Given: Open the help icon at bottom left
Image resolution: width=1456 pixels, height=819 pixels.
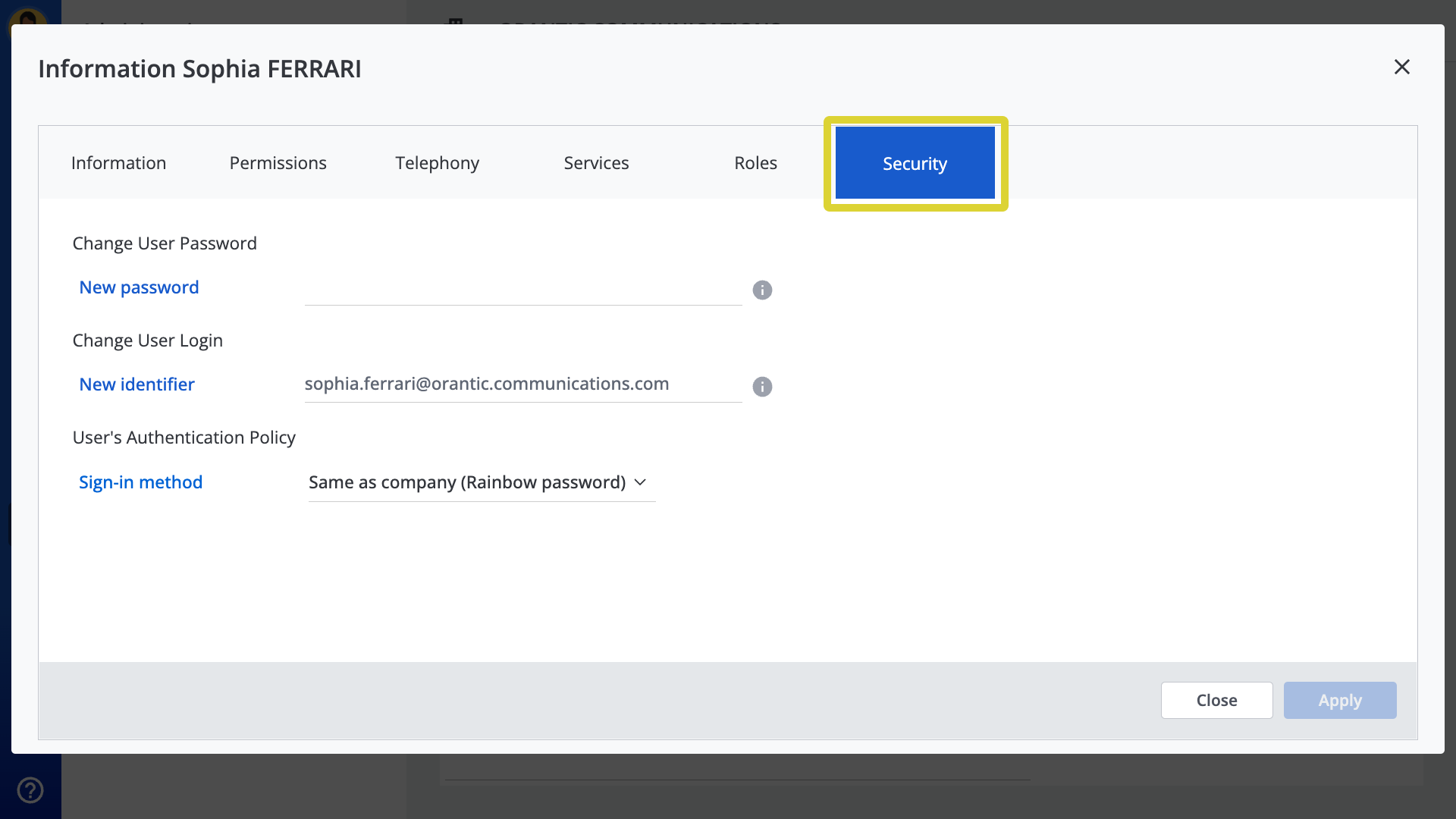Looking at the screenshot, I should [30, 789].
